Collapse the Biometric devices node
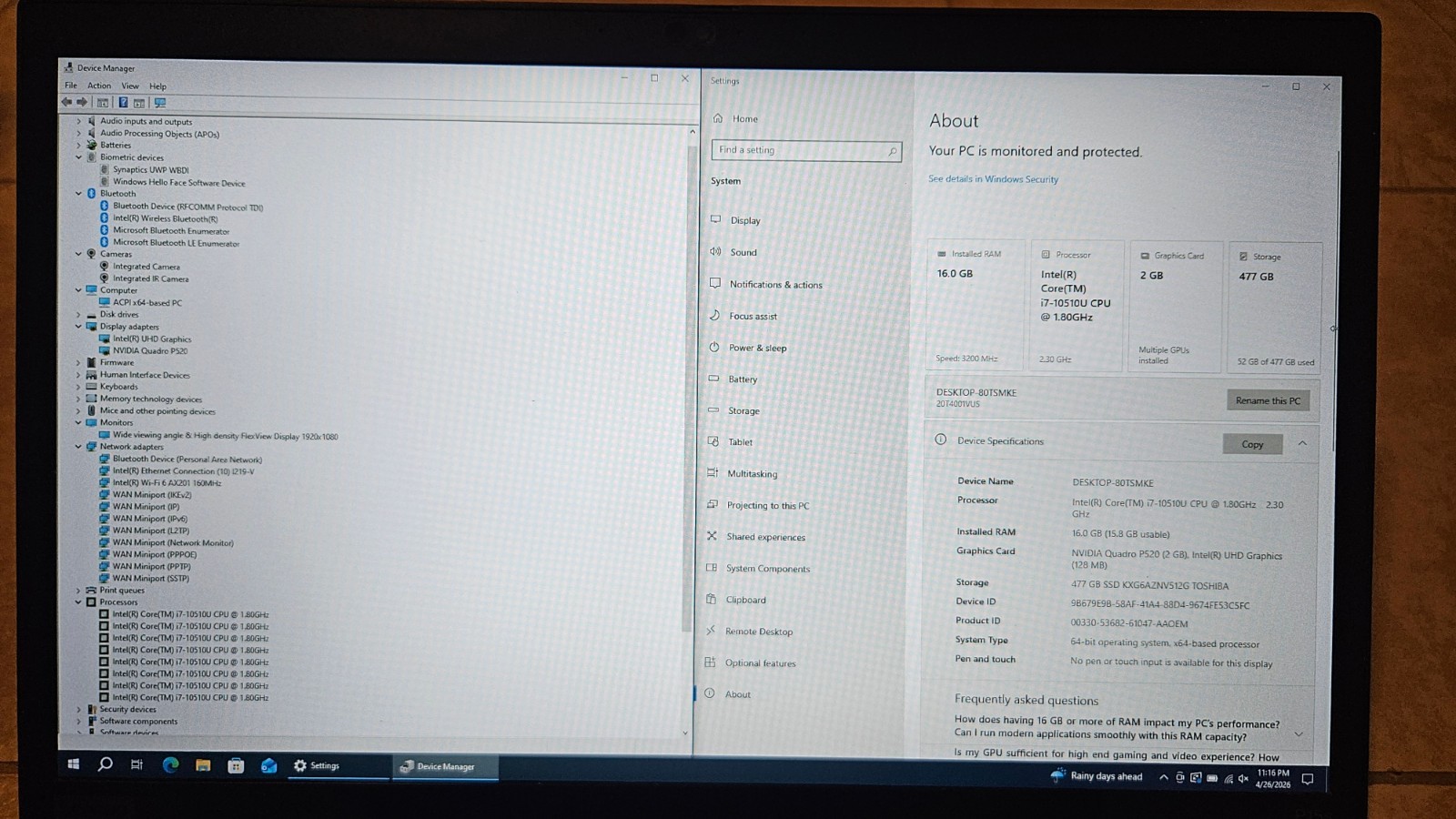Viewport: 1456px width, 819px height. (78, 157)
